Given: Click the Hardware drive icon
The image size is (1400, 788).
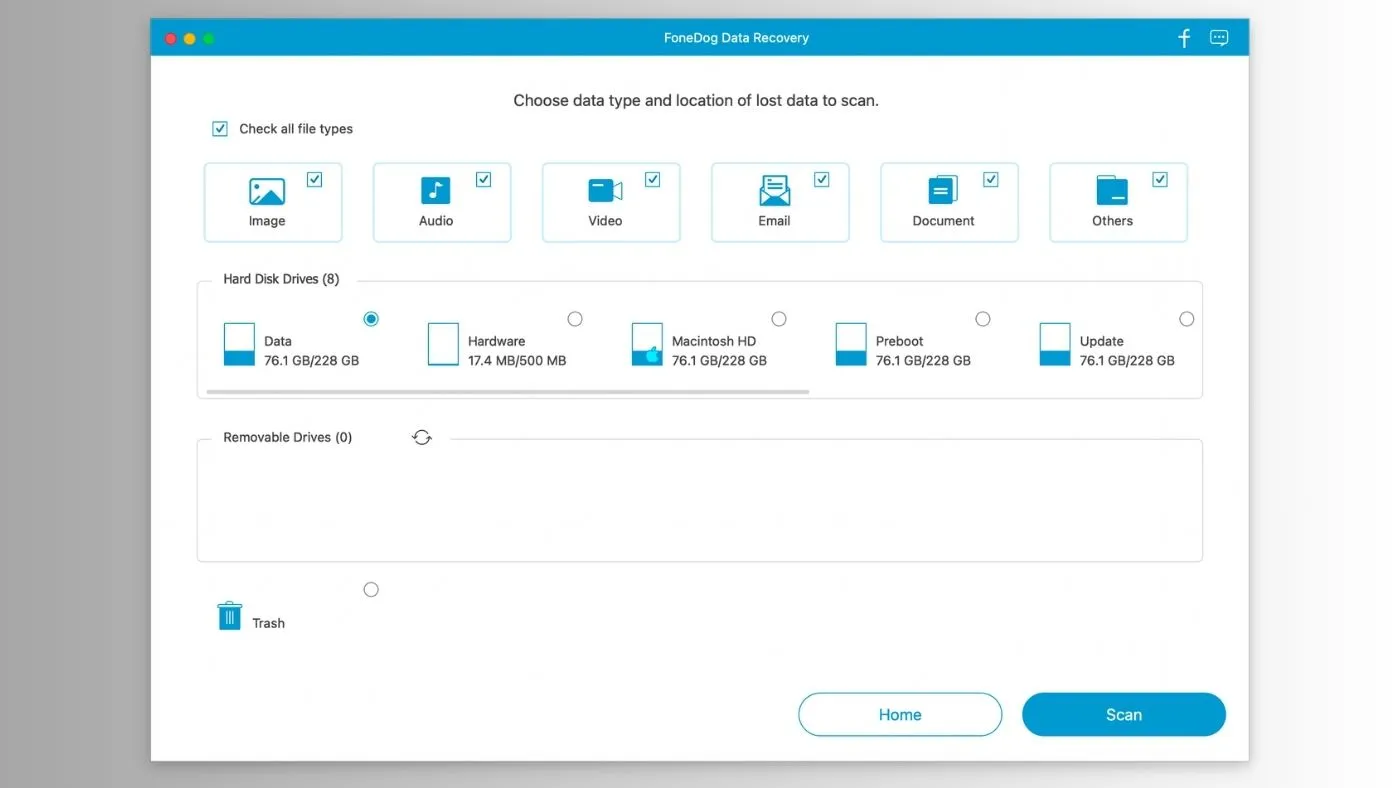Looking at the screenshot, I should tap(443, 344).
